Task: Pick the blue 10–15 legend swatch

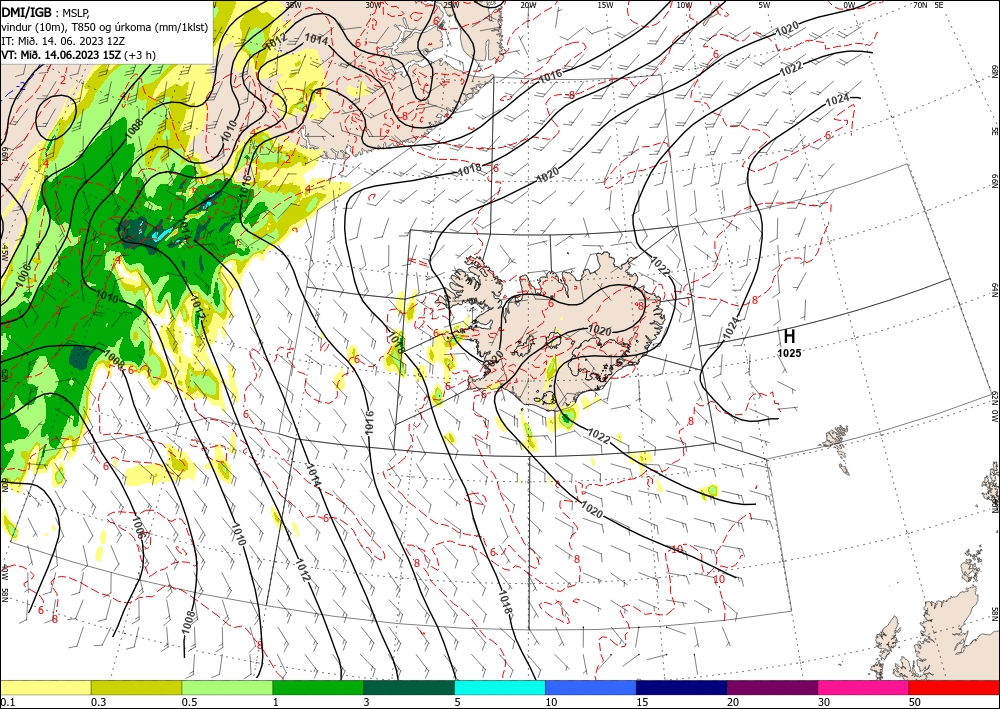Action: (591, 687)
